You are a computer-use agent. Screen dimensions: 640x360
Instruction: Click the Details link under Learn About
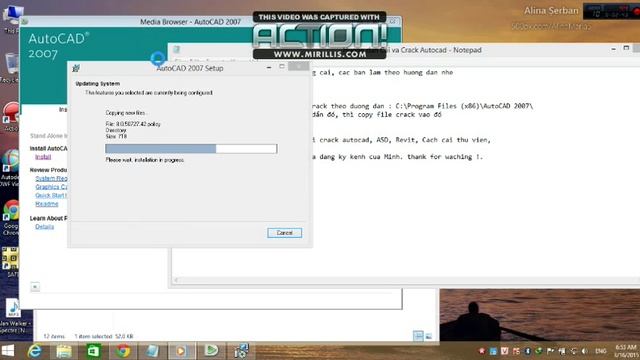click(x=44, y=227)
